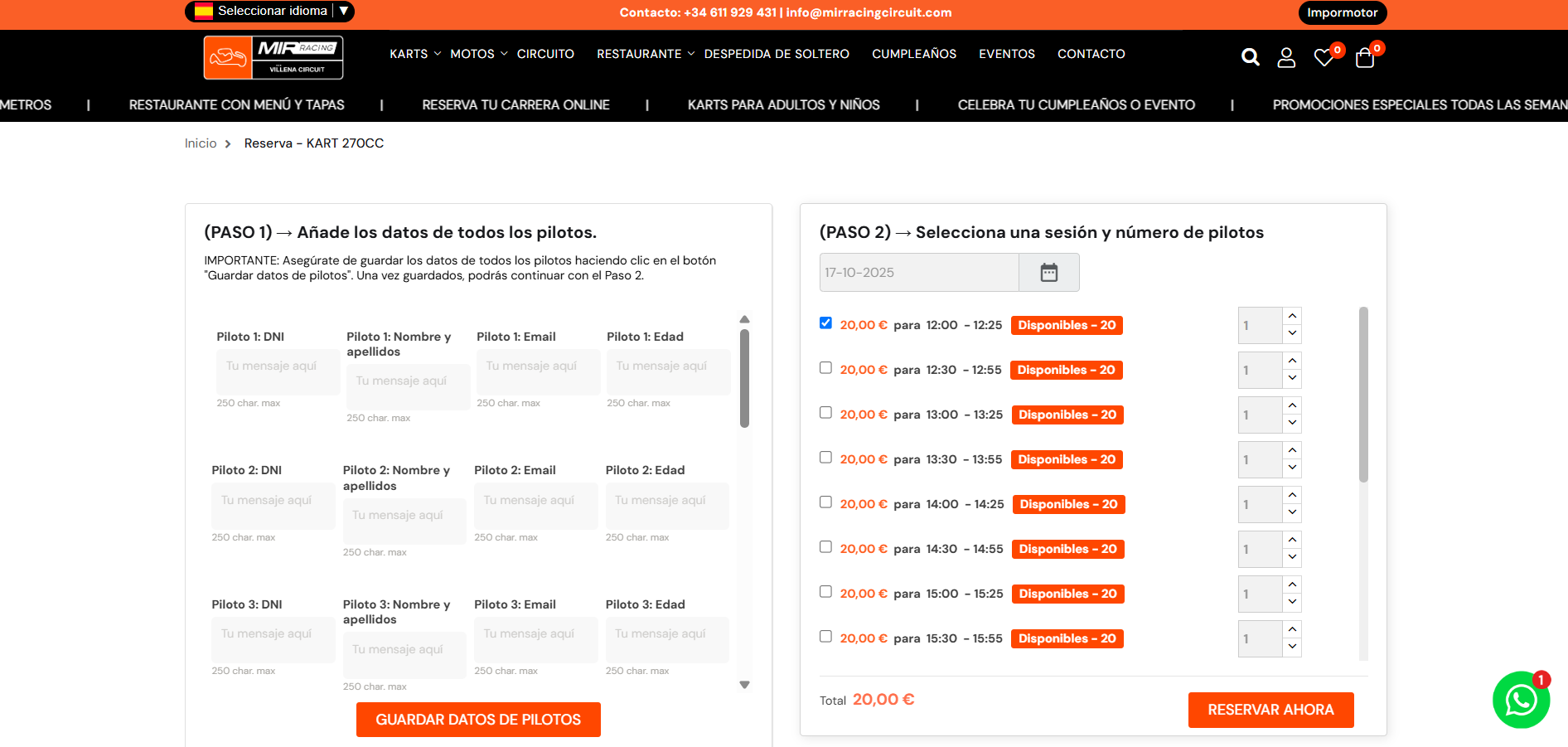Screen dimensions: 1568x747
Task: Click the Piloto 1: DNI input field
Action: 278,371
